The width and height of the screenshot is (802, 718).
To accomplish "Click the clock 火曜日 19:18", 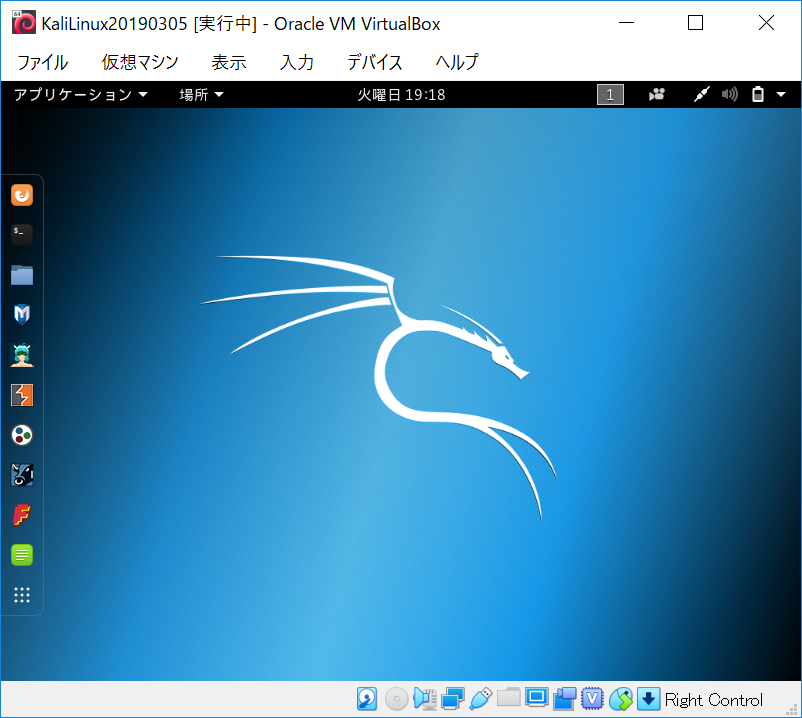I will coord(401,95).
